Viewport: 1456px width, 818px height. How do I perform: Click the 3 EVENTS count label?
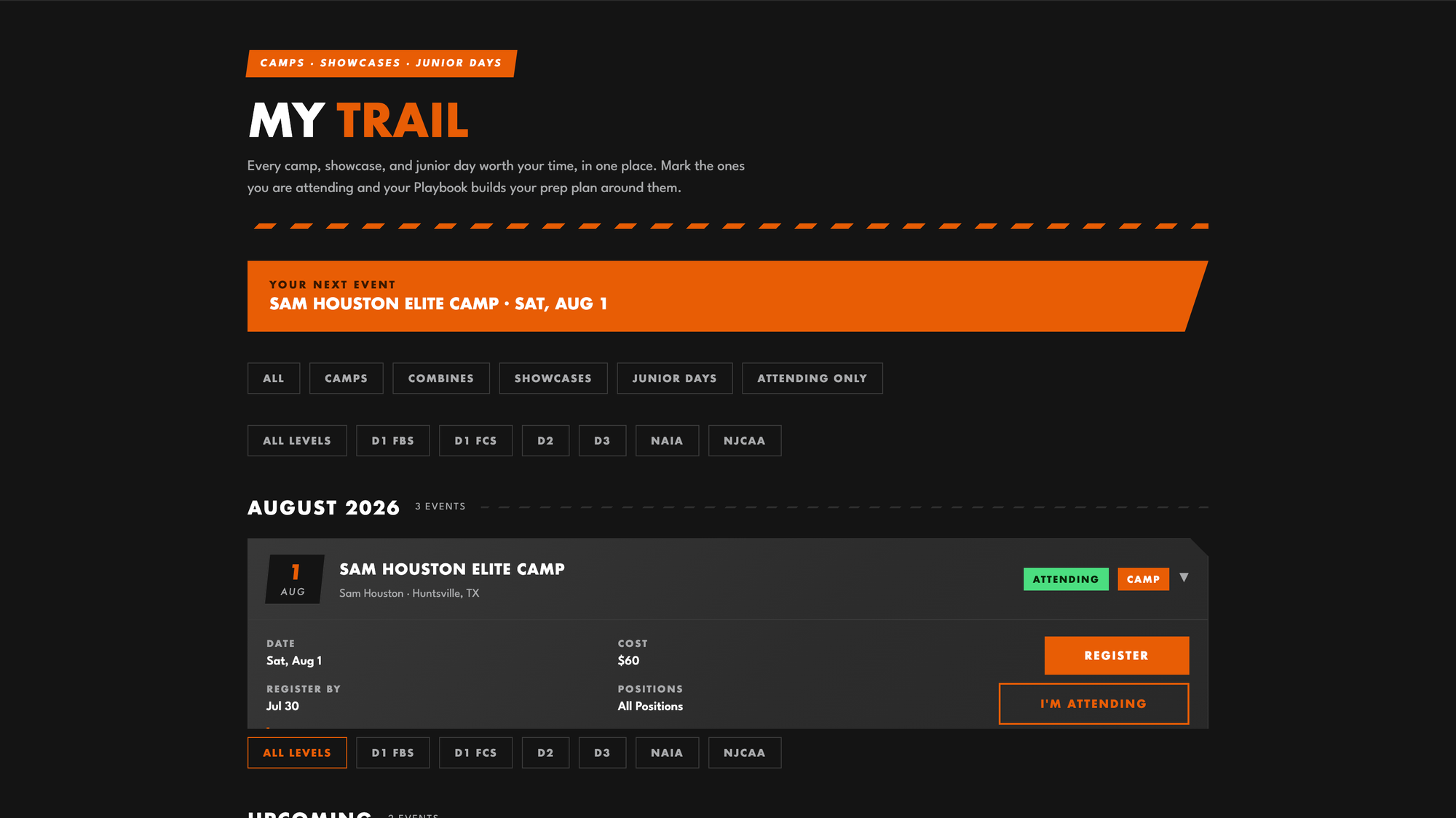(x=440, y=507)
